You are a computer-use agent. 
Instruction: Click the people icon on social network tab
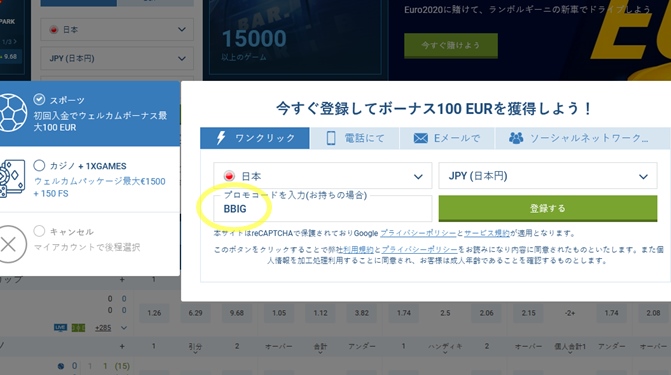(x=516, y=138)
